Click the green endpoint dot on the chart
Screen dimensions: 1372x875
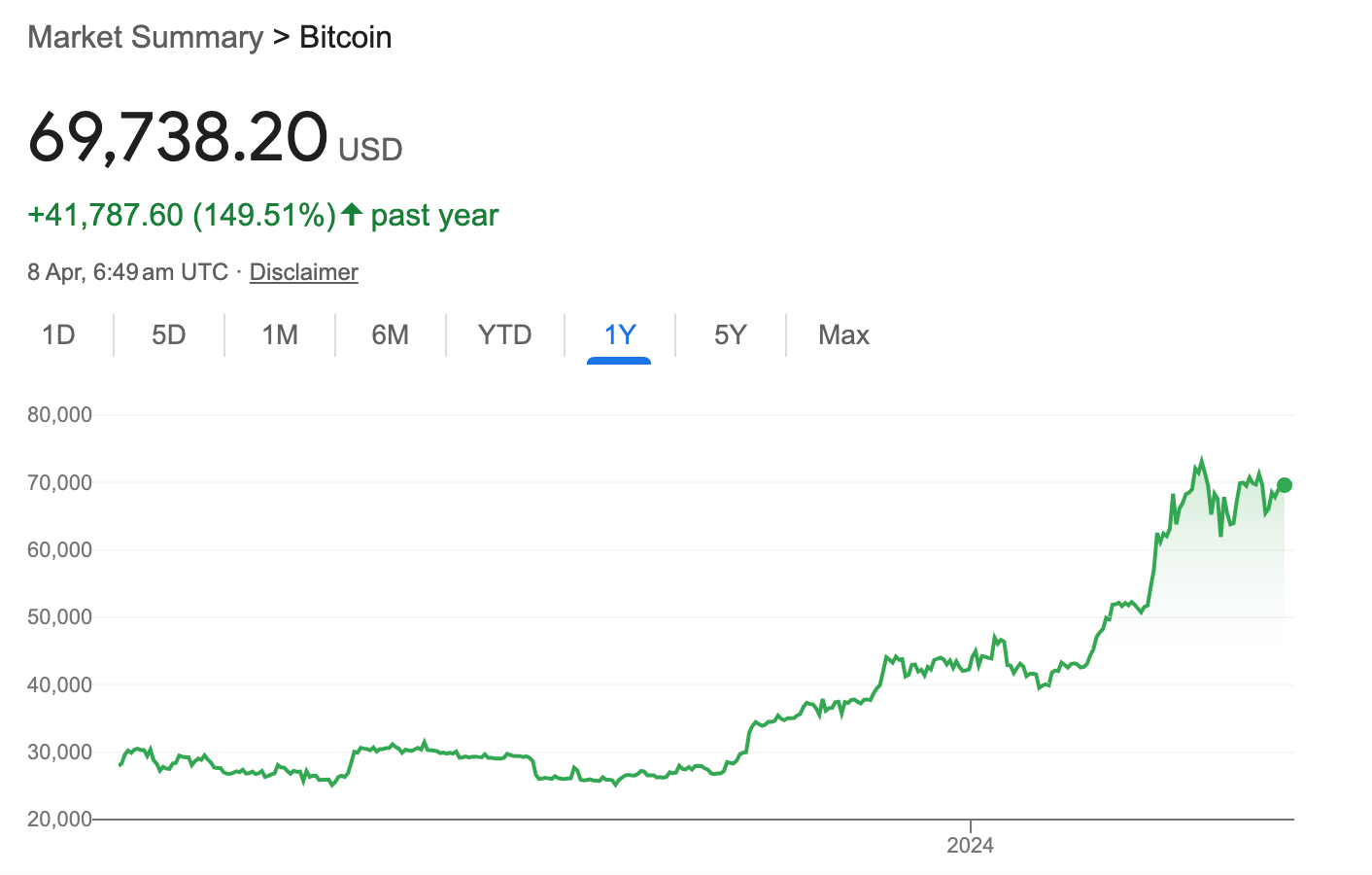(1285, 485)
